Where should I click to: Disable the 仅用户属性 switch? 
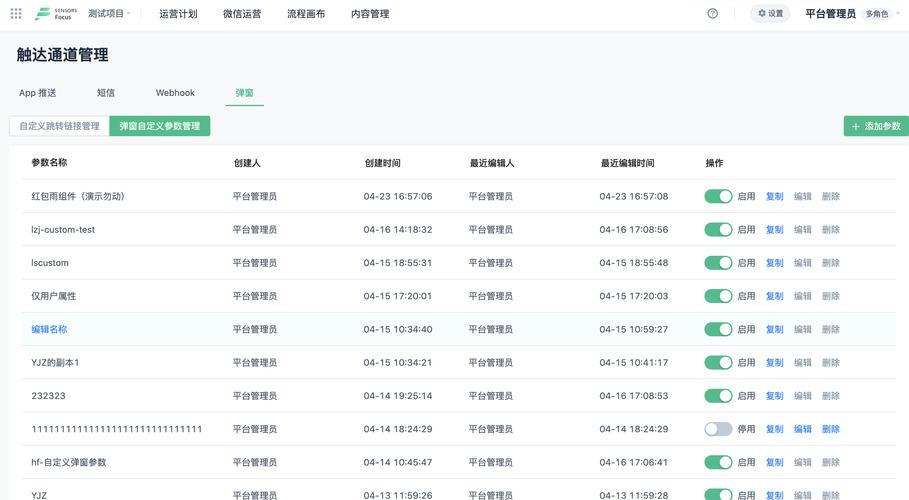718,296
